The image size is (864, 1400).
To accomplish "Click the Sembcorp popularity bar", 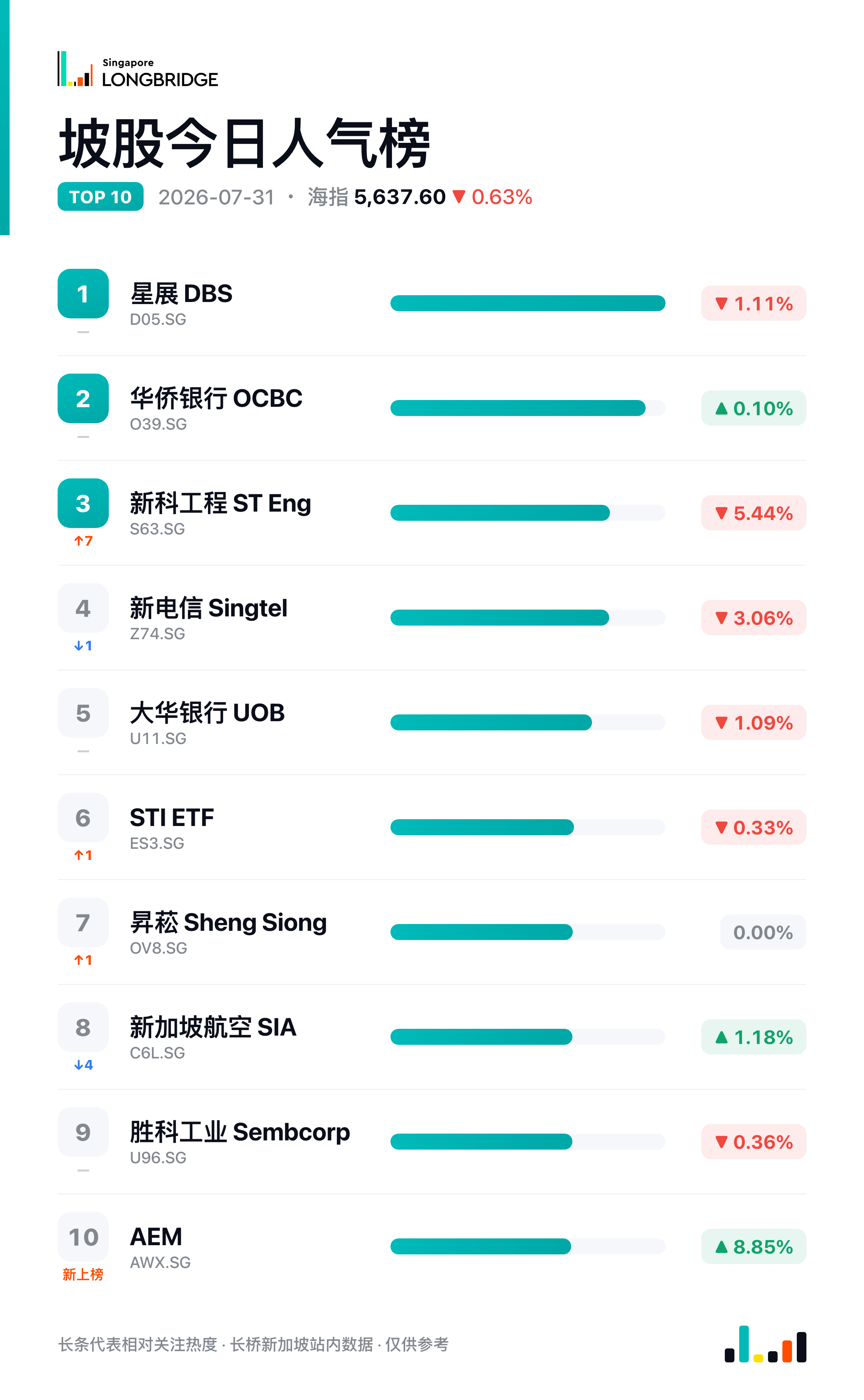I will coord(528,1142).
